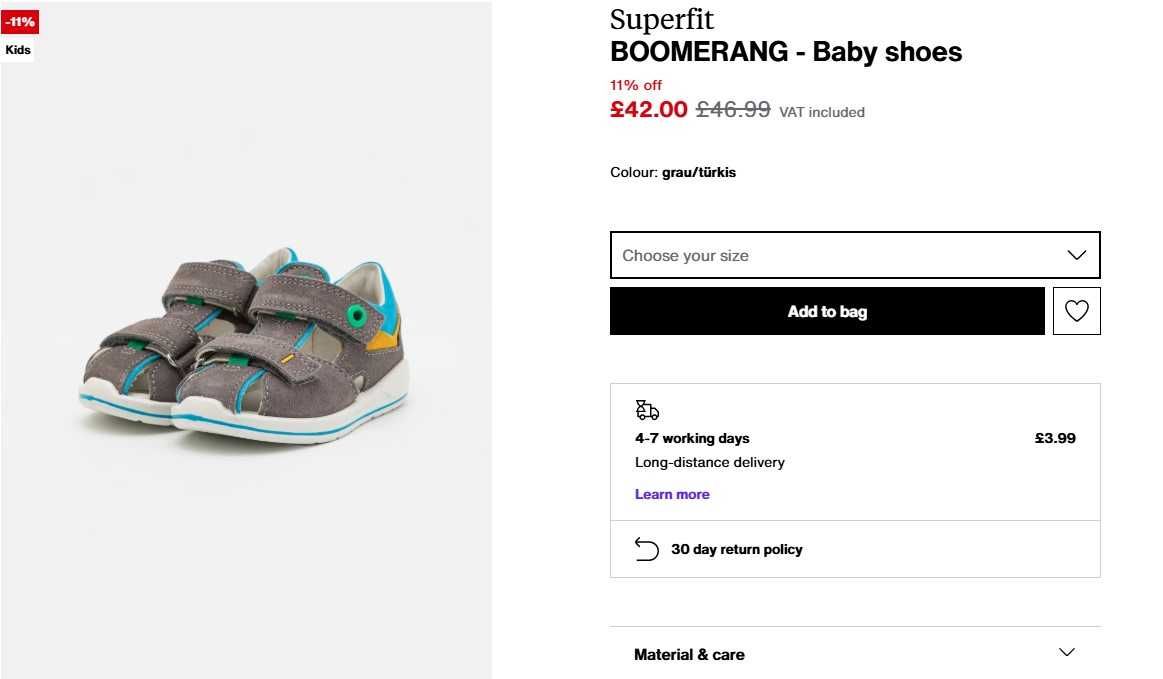Add item to wishlist with heart icon

(x=1076, y=311)
